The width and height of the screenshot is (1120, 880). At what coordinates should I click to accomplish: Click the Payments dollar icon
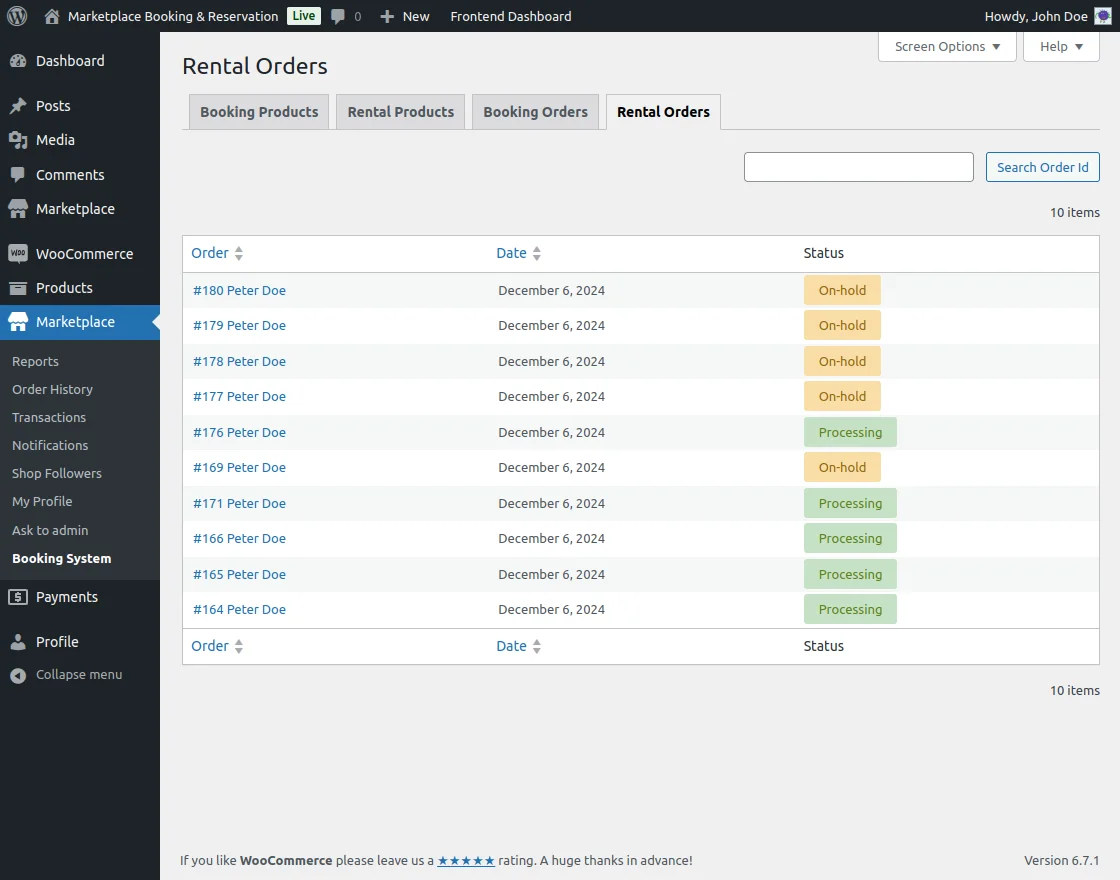pos(18,597)
